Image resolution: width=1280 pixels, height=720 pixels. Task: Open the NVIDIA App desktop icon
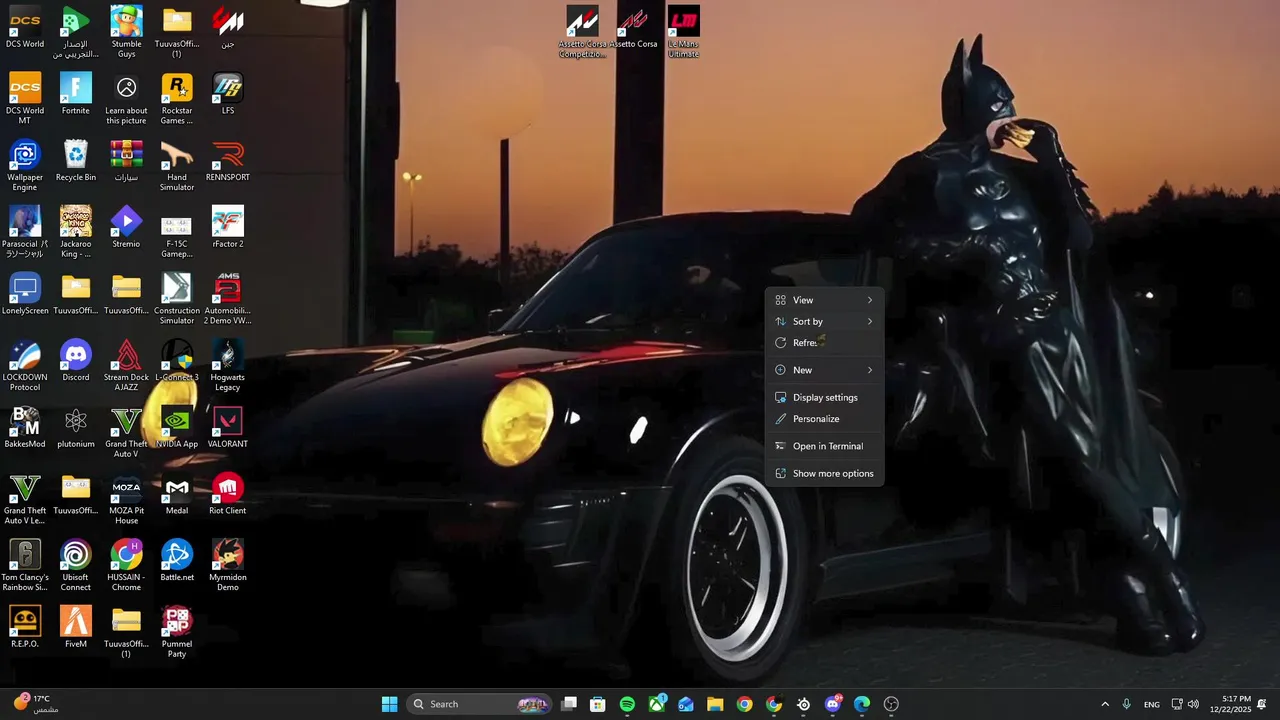coord(177,427)
